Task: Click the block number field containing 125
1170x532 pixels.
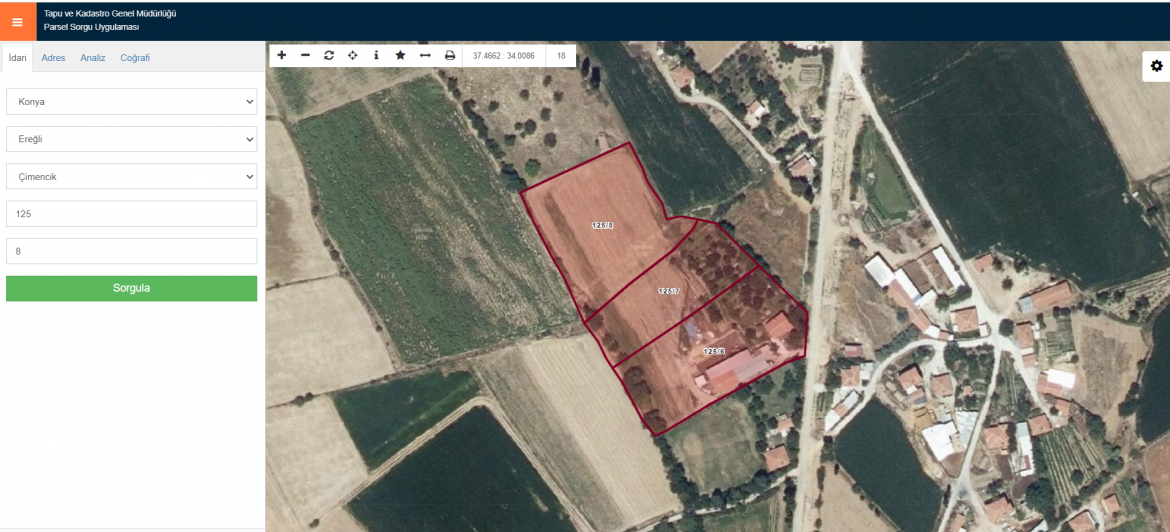Action: coord(131,214)
